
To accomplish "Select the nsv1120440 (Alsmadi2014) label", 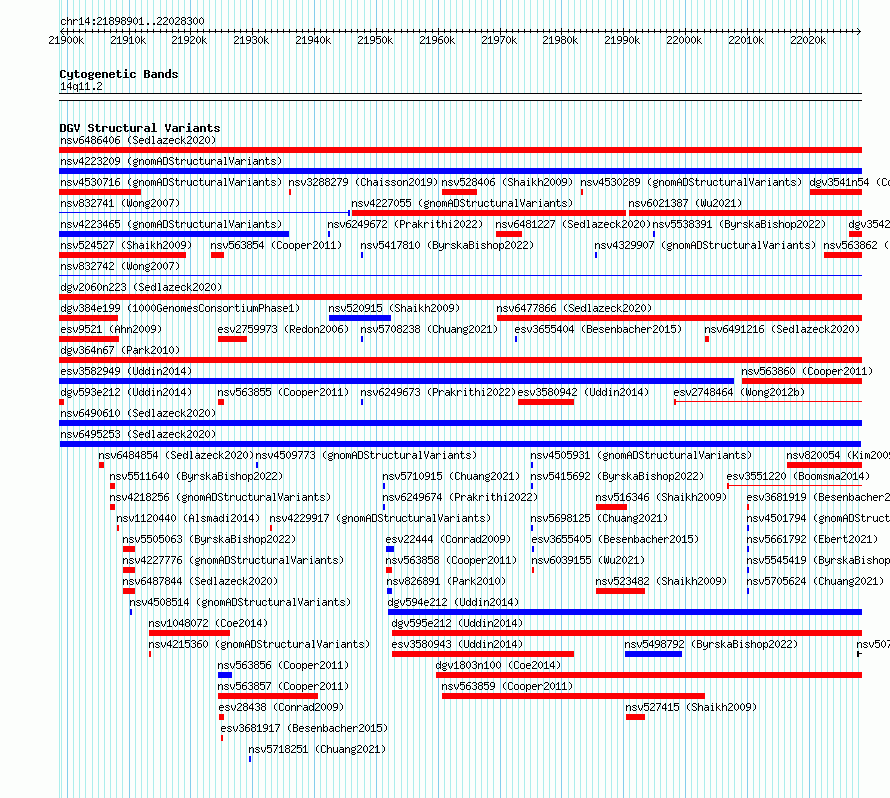I will (x=188, y=518).
